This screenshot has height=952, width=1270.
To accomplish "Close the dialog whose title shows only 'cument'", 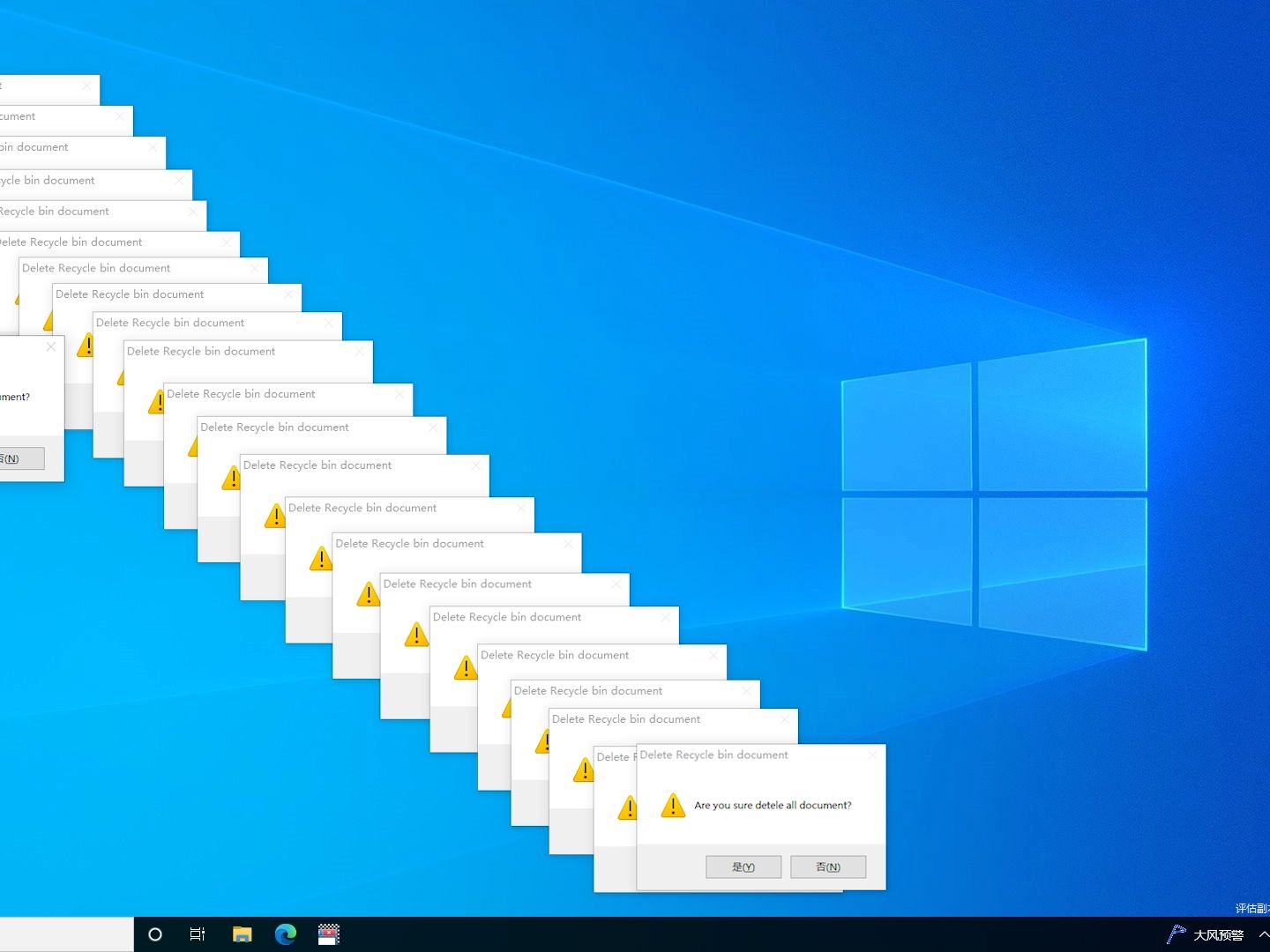I will [x=120, y=116].
